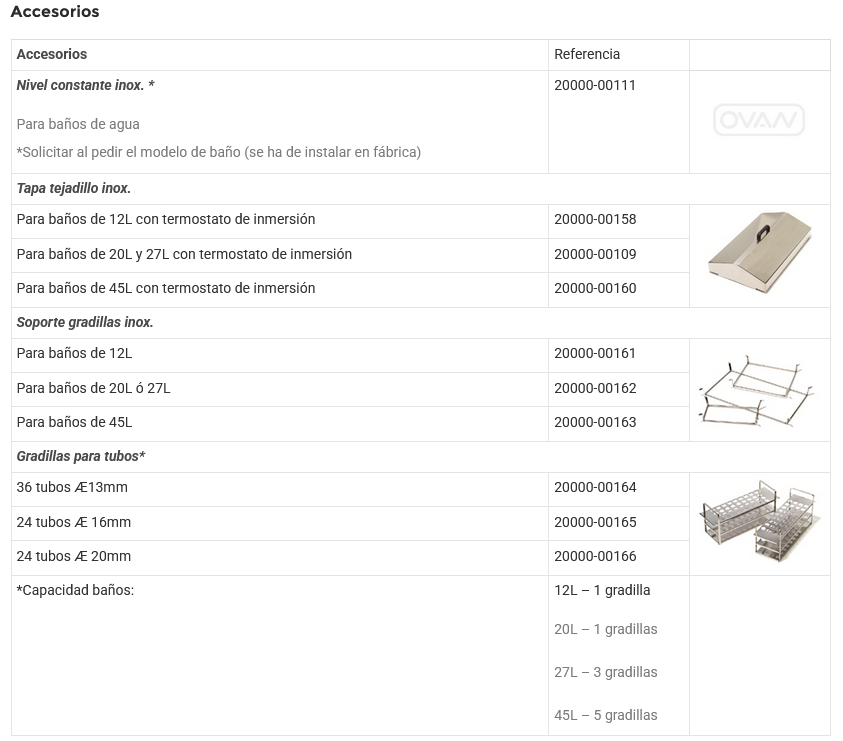Select reference 20000-00161
The image size is (843, 741).
[595, 354]
